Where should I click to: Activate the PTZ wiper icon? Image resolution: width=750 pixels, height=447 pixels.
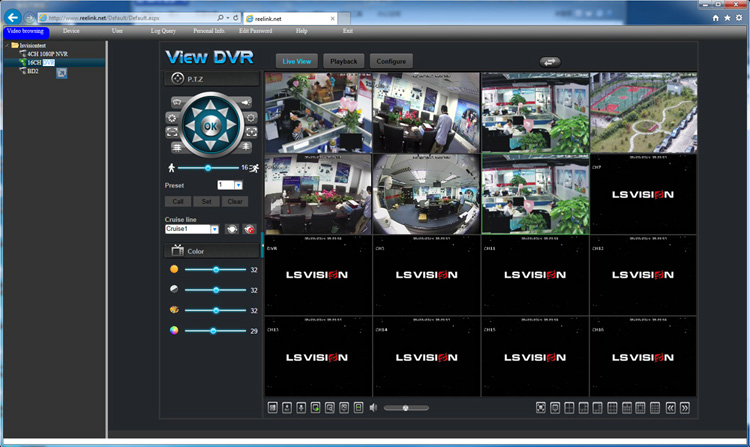point(177,102)
